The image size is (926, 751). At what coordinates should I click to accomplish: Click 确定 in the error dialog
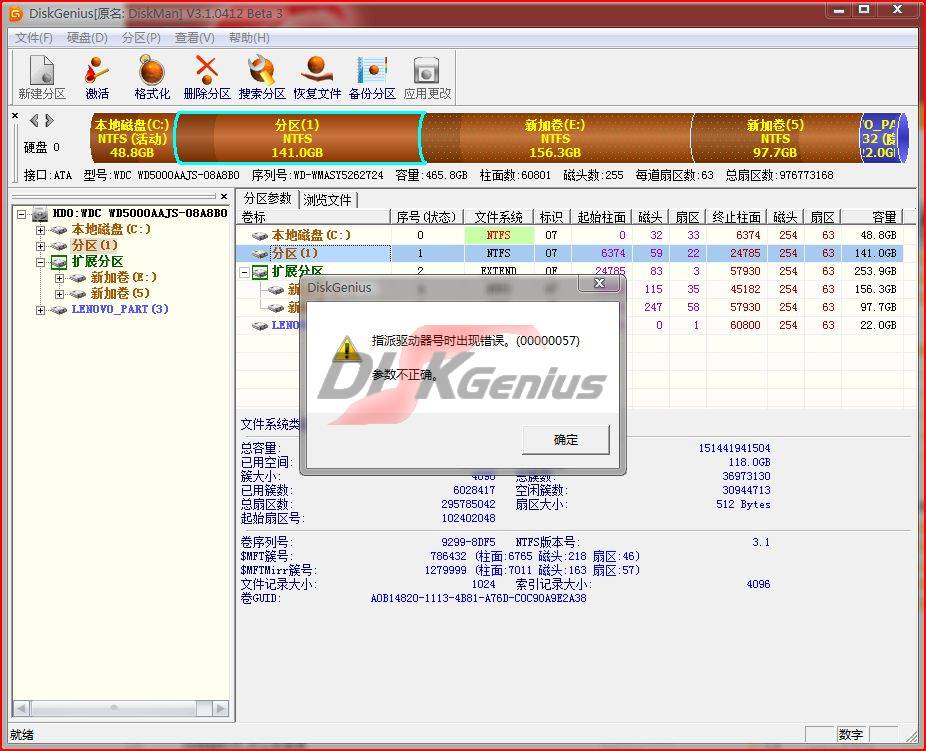coord(566,440)
